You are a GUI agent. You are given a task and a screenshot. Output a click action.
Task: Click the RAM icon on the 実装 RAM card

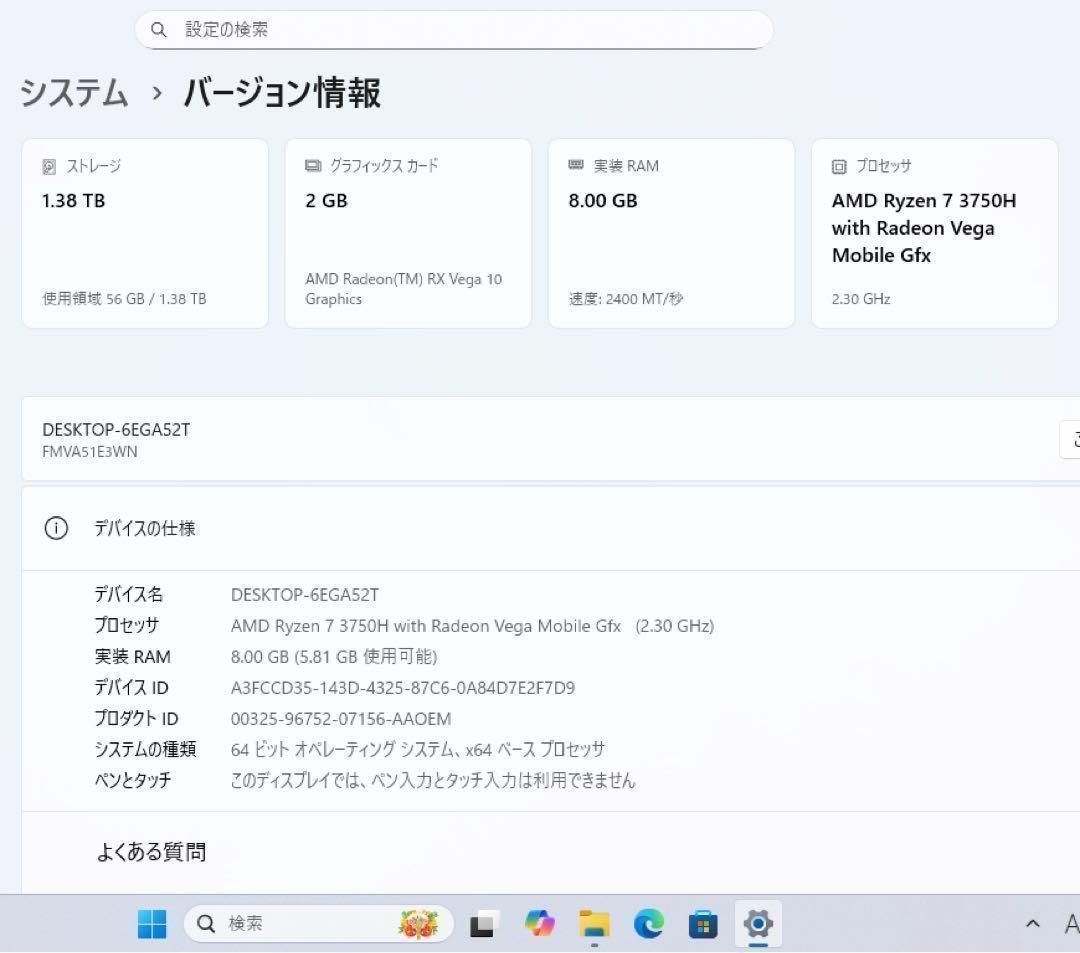pyautogui.click(x=575, y=165)
